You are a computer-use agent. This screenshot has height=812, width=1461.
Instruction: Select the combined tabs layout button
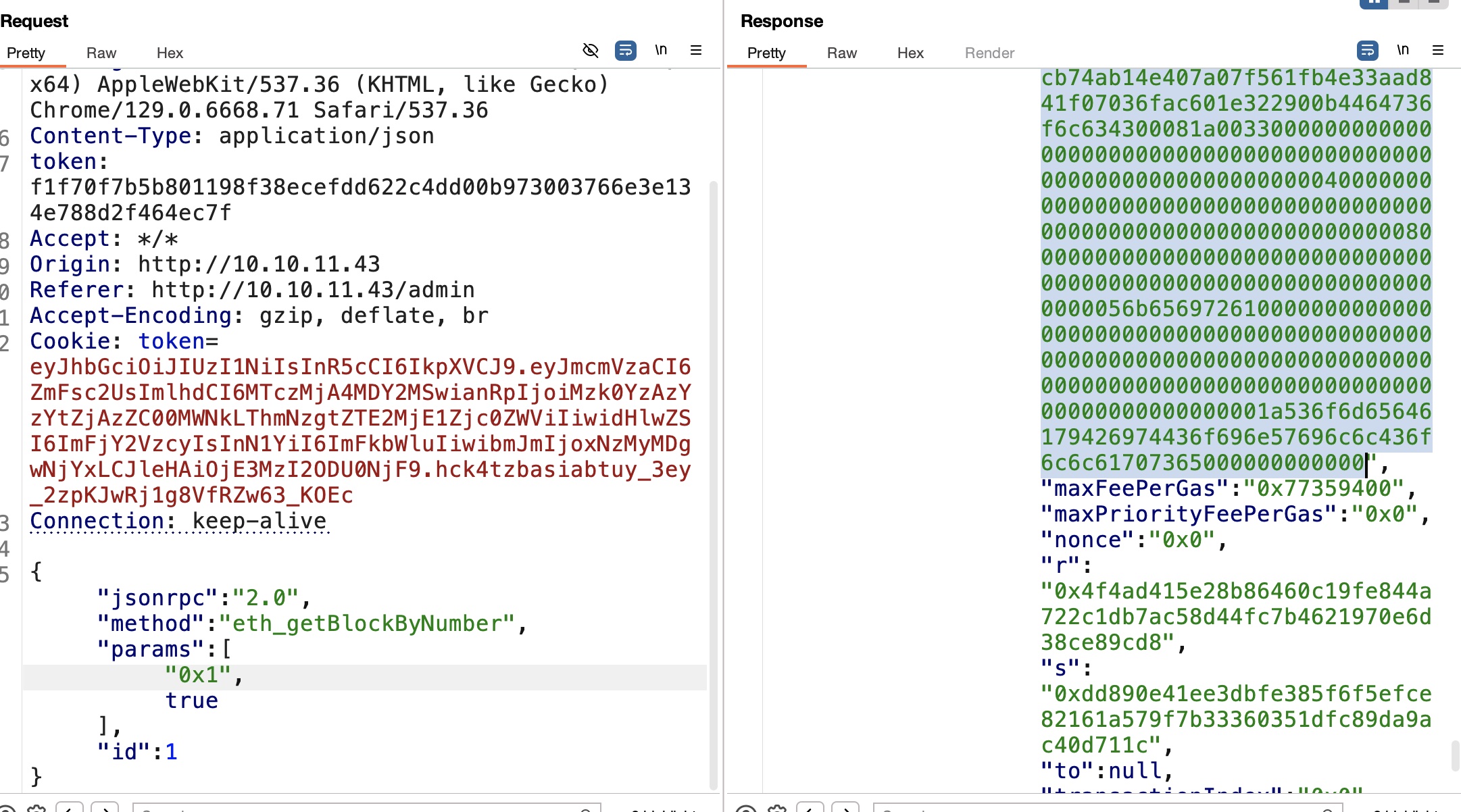(x=1433, y=3)
